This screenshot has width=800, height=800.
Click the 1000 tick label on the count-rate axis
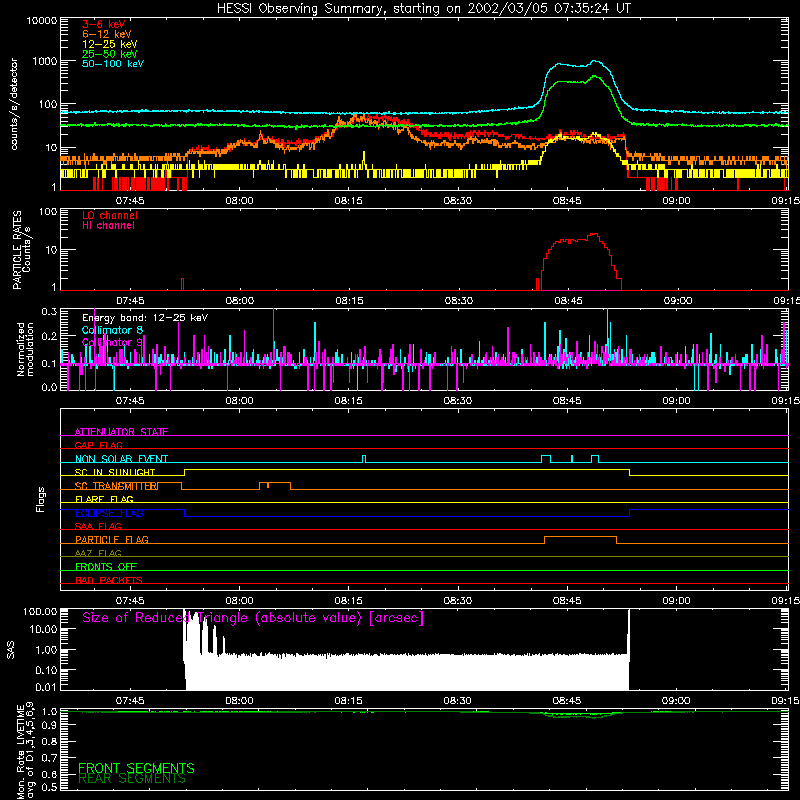tap(45, 62)
